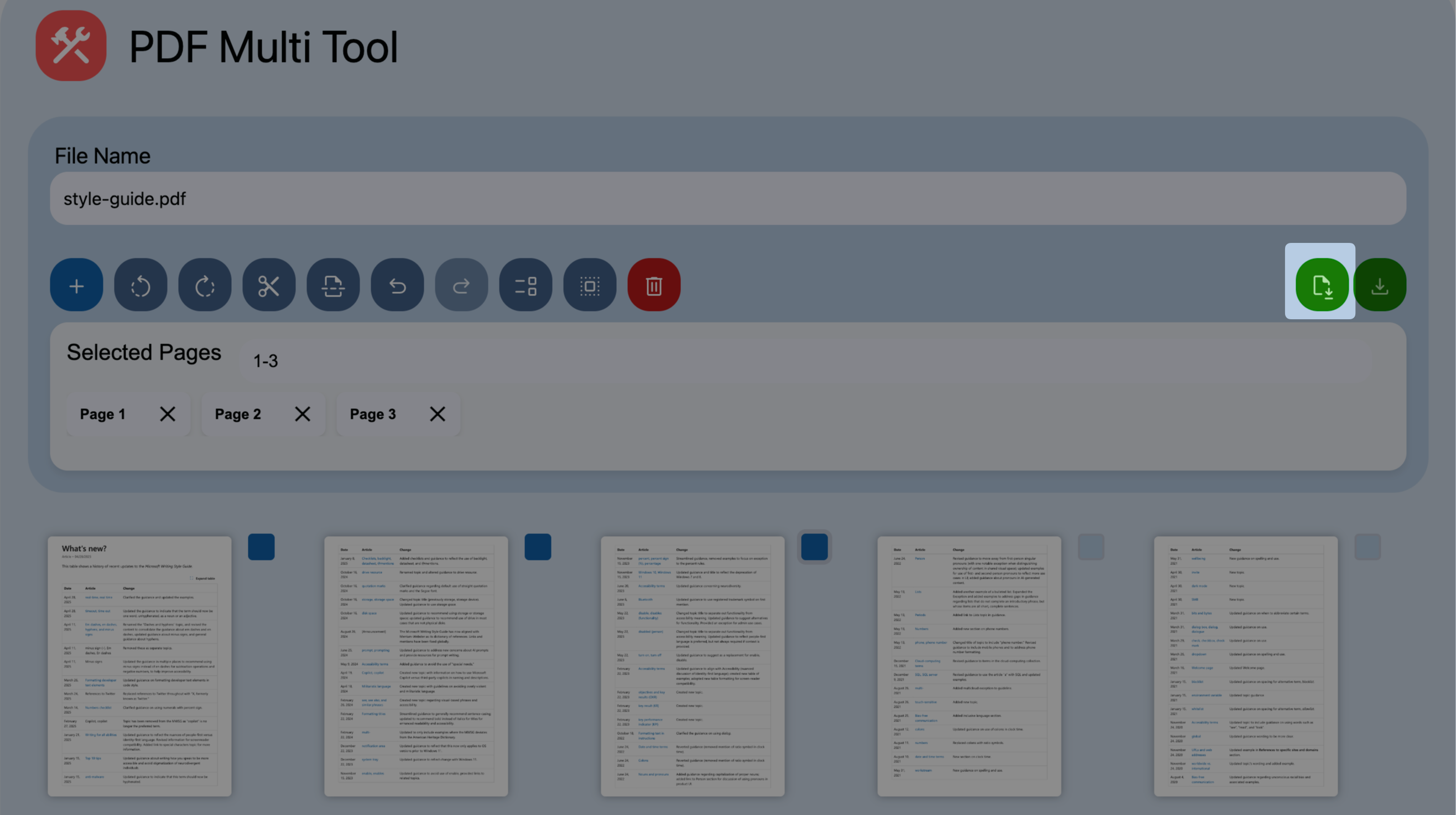Enable the last thumbnail's selection checkbox
This screenshot has width=1456, height=815.
(1368, 547)
